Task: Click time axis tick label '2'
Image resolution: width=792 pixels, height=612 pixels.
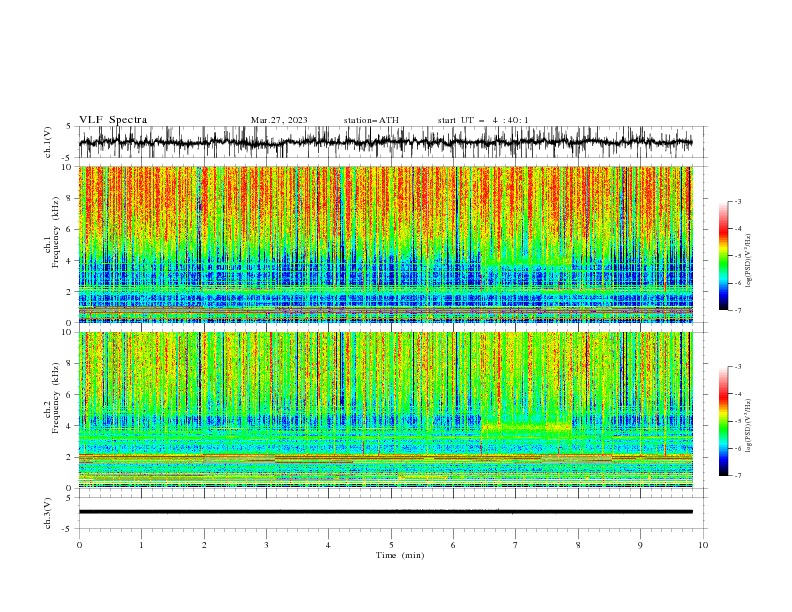Action: 204,545
